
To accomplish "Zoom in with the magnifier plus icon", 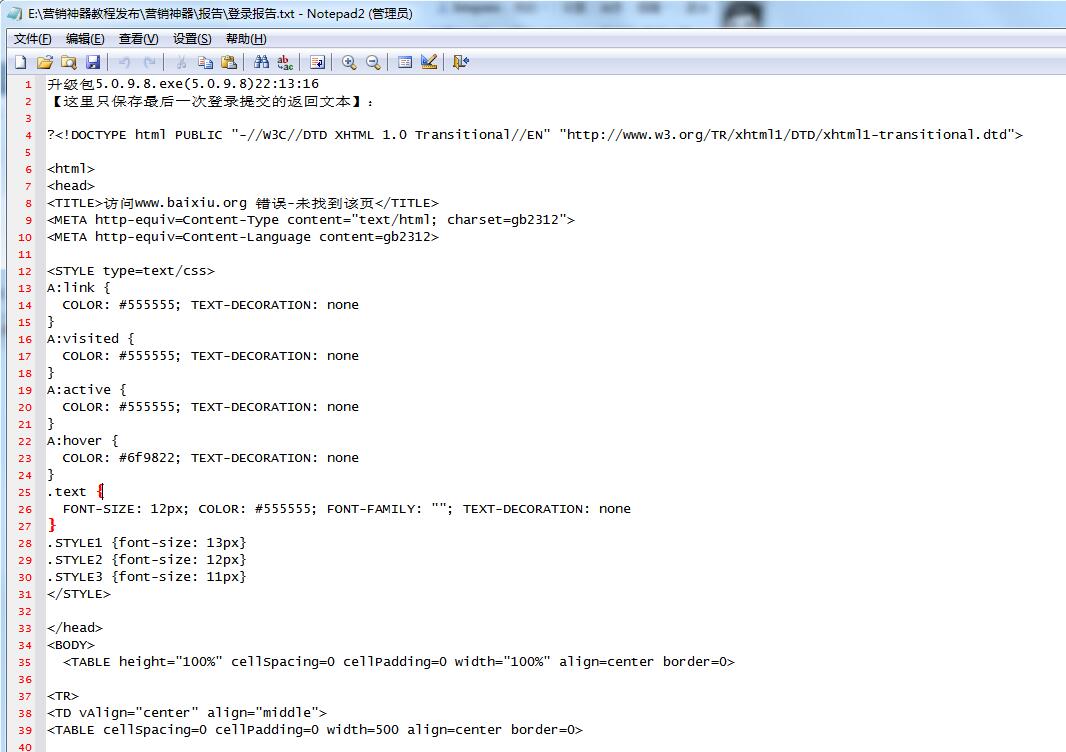I will tap(349, 62).
